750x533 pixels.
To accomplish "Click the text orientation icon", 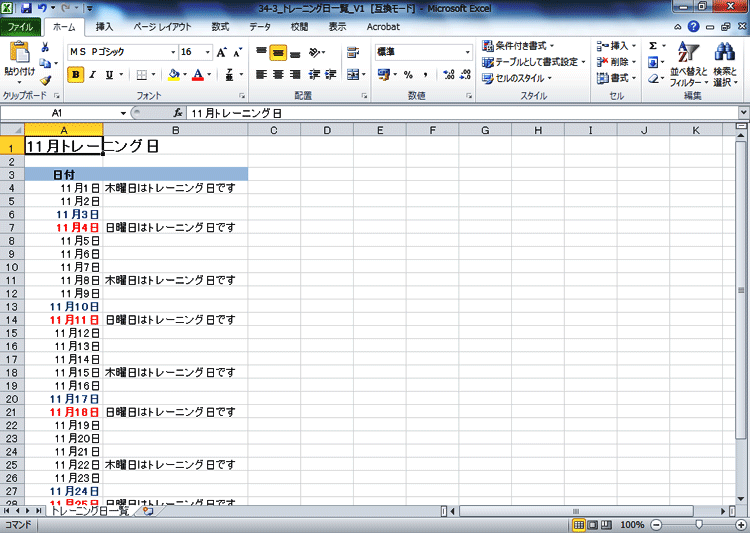I will click(x=316, y=52).
